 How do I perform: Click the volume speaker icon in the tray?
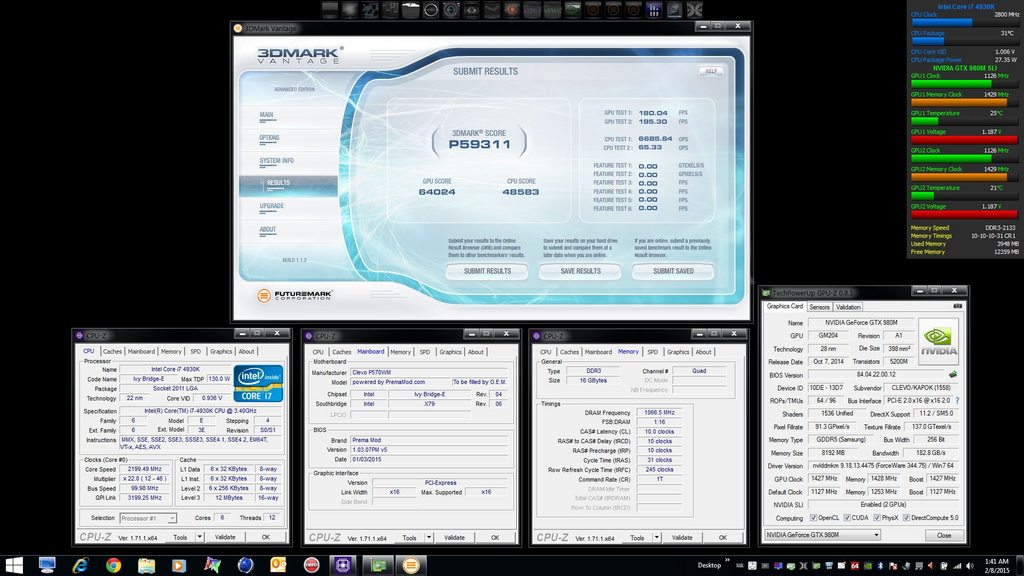pyautogui.click(x=970, y=566)
